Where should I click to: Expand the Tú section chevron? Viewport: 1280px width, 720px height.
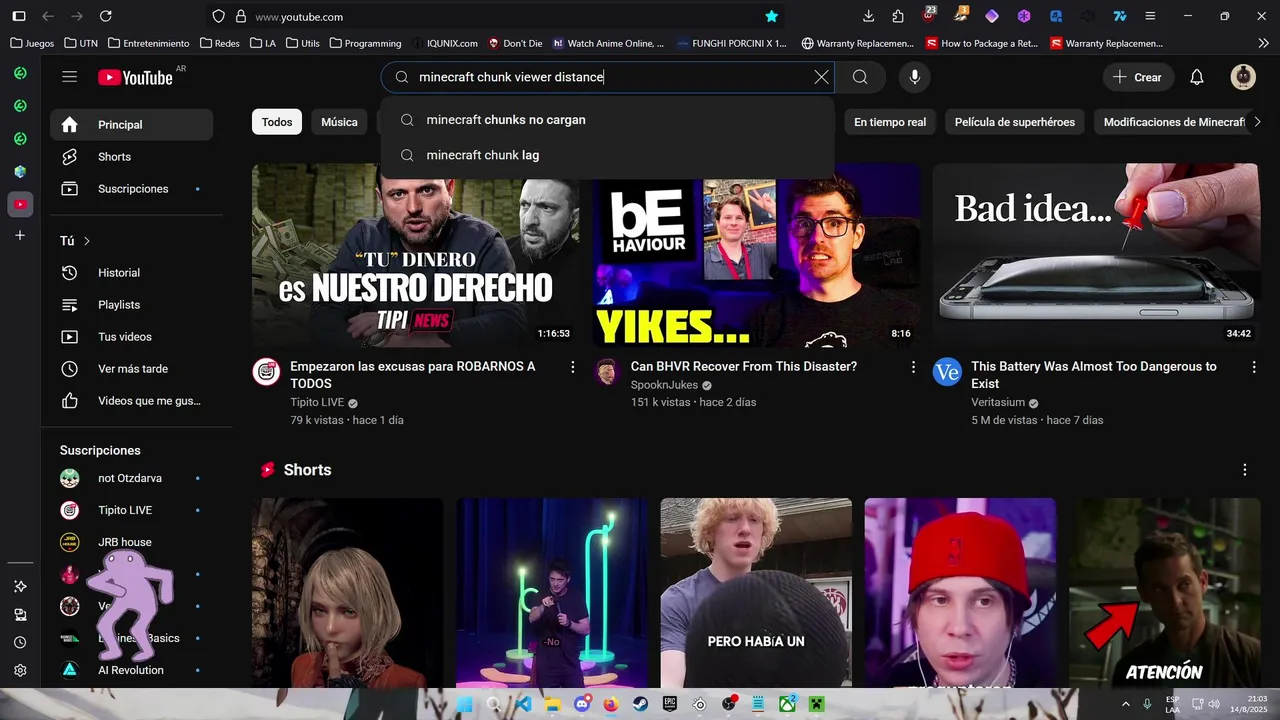(x=87, y=241)
